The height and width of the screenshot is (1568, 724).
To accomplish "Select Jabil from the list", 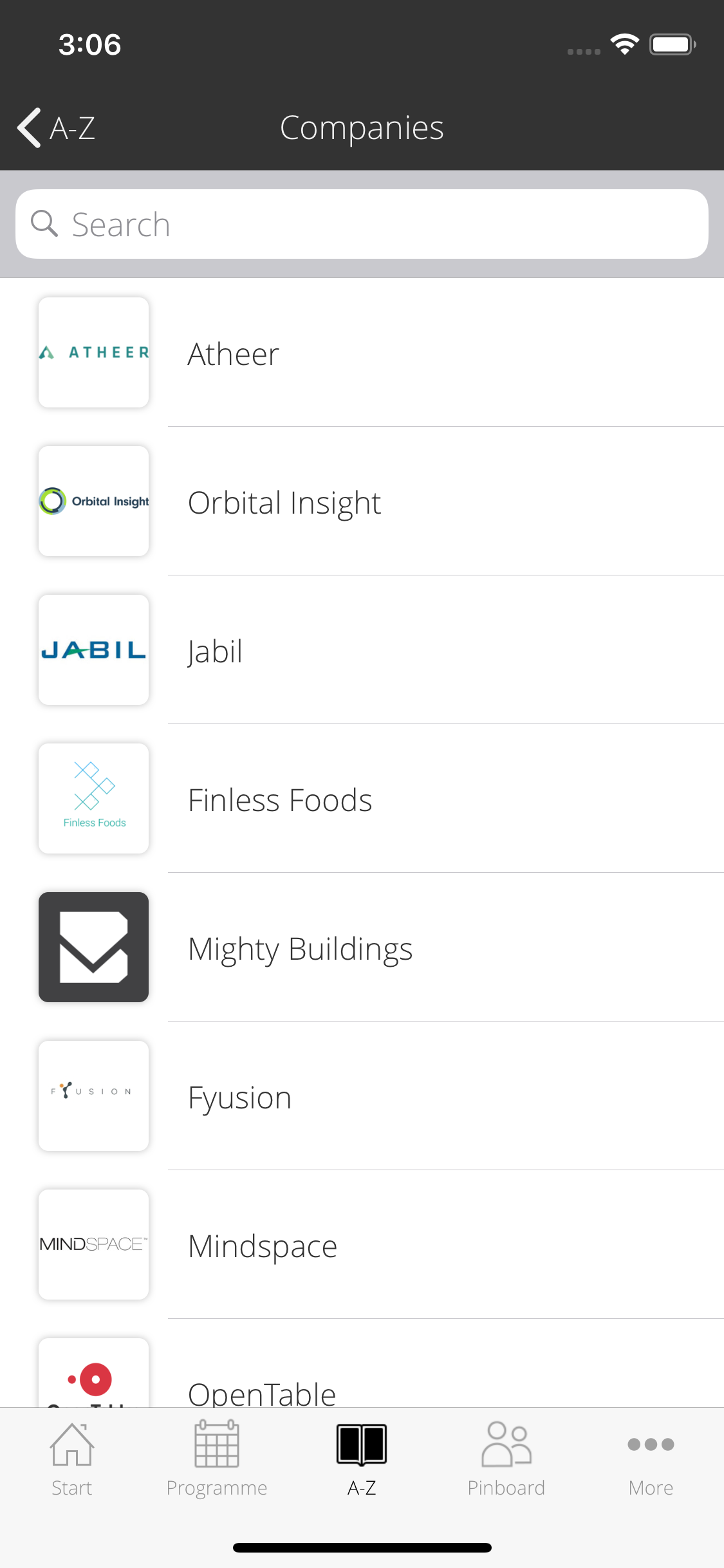I will [x=362, y=649].
